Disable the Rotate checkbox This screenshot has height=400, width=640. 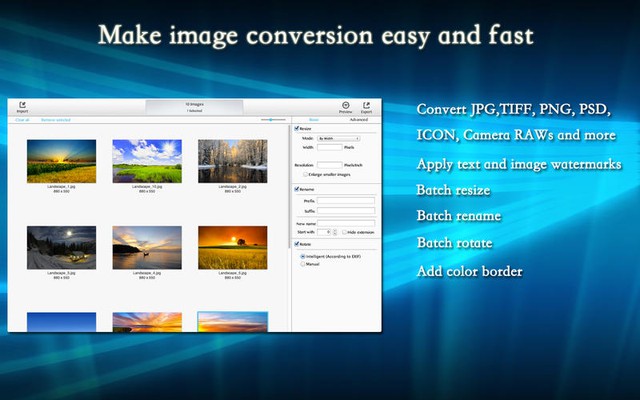297,243
